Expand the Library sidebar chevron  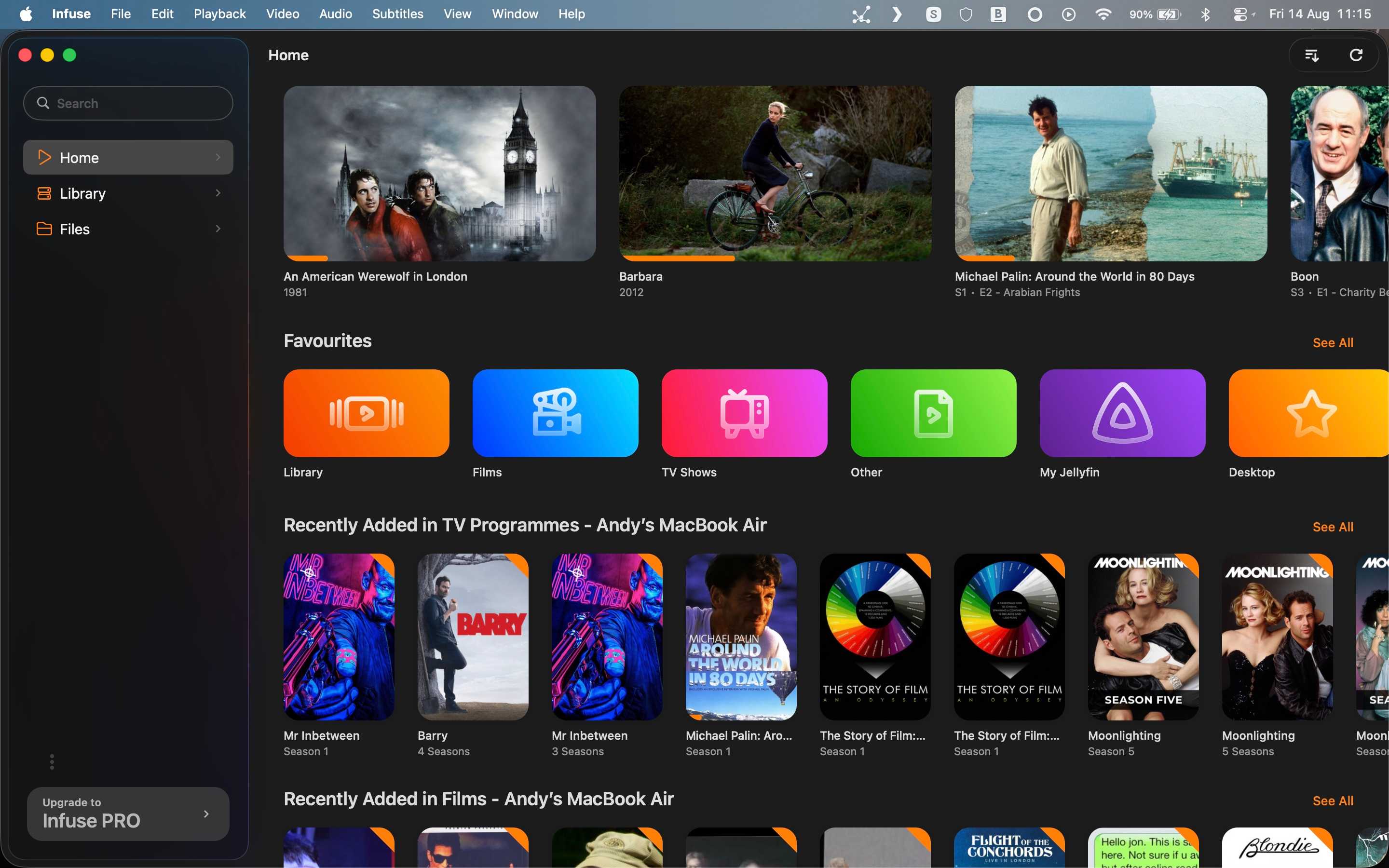click(x=218, y=193)
